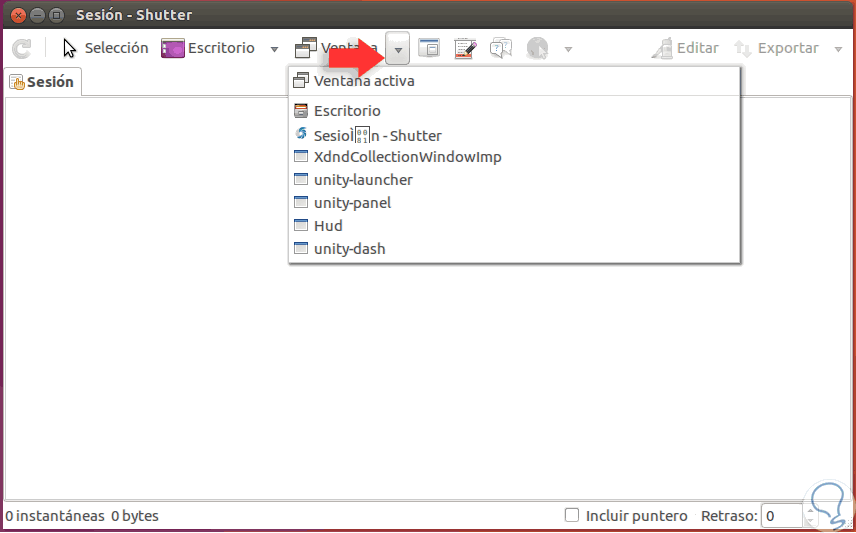
Task: Open the web capture dropdown arrow
Action: point(568,49)
